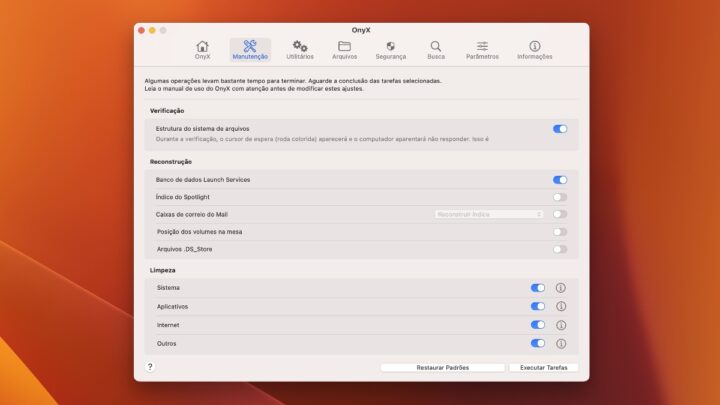This screenshot has height=405, width=720.
Task: Enable Caixas de correio do Mail switch
Action: pyautogui.click(x=560, y=214)
